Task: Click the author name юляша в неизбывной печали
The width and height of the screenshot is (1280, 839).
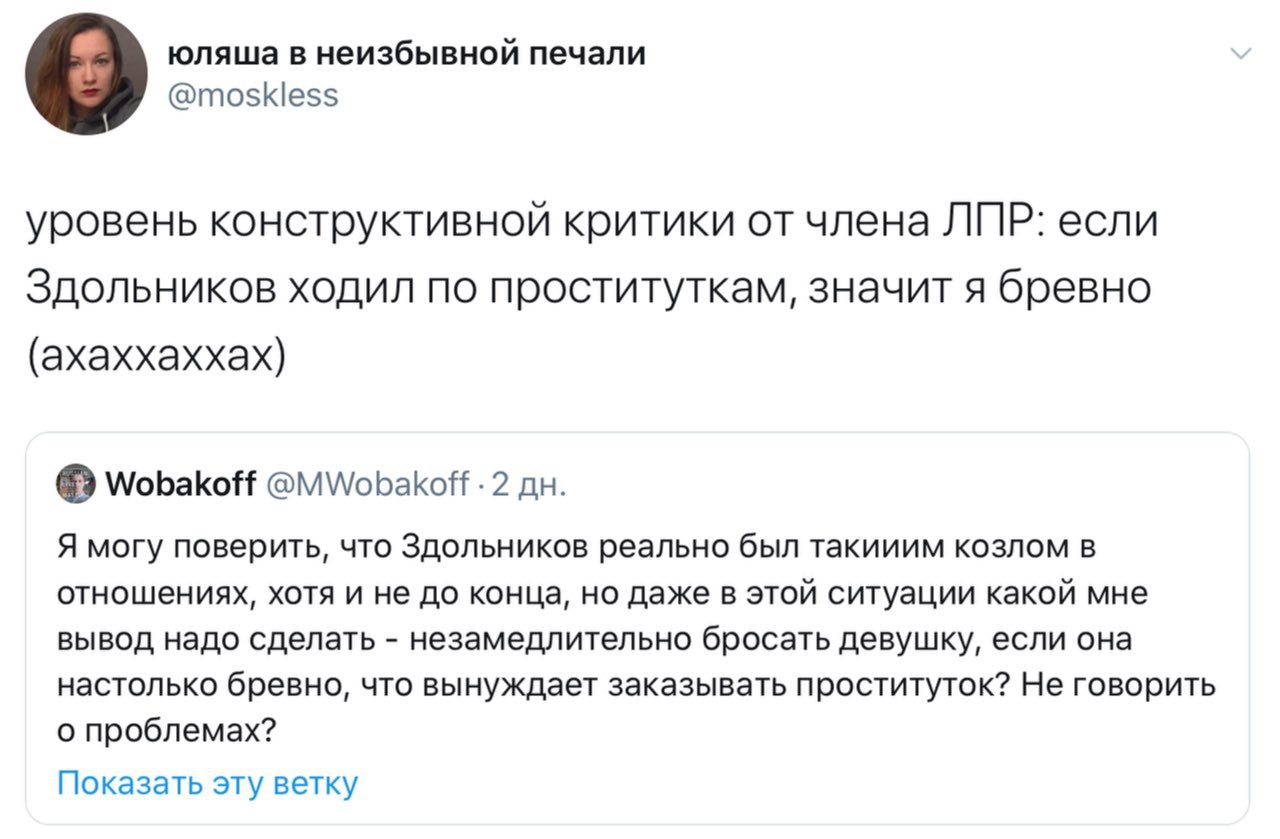Action: pos(404,52)
